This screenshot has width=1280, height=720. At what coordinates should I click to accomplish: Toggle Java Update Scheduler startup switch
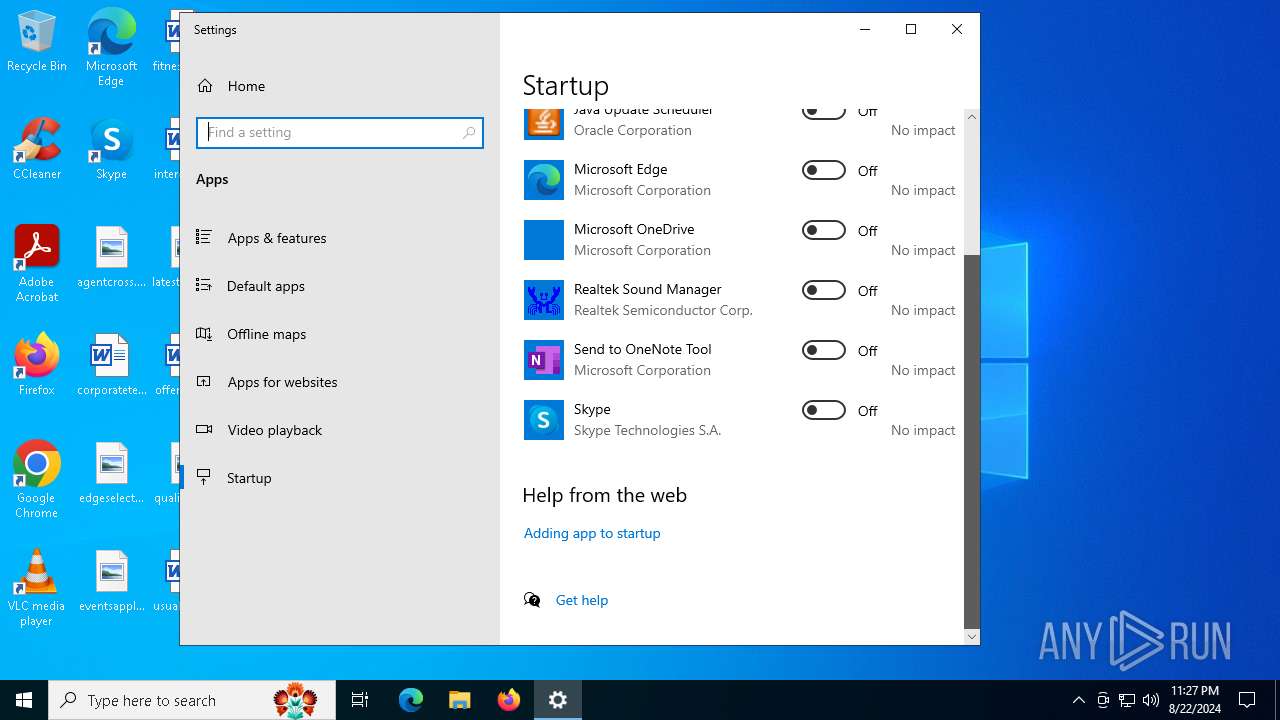(824, 112)
